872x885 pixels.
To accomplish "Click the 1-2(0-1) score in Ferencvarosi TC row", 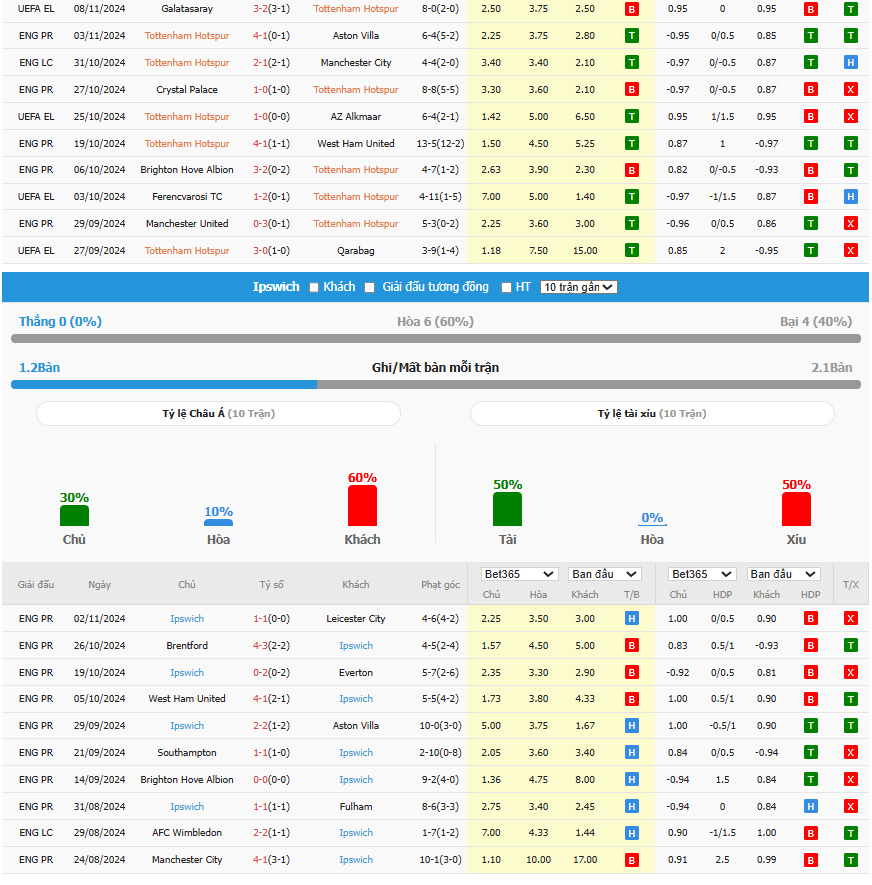I will point(271,197).
